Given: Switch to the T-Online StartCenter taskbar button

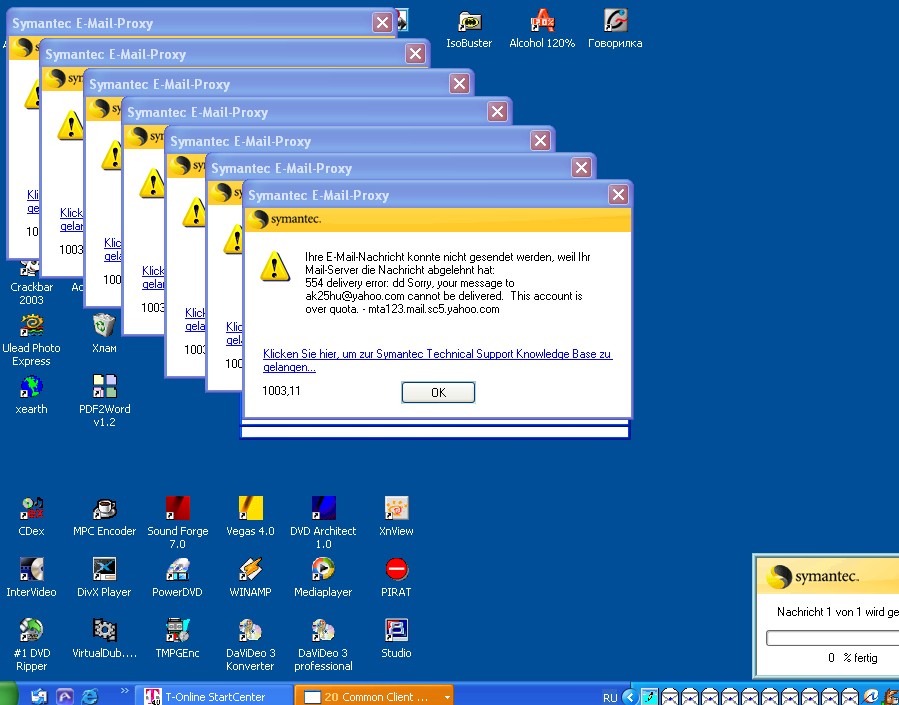Looking at the screenshot, I should 214,696.
